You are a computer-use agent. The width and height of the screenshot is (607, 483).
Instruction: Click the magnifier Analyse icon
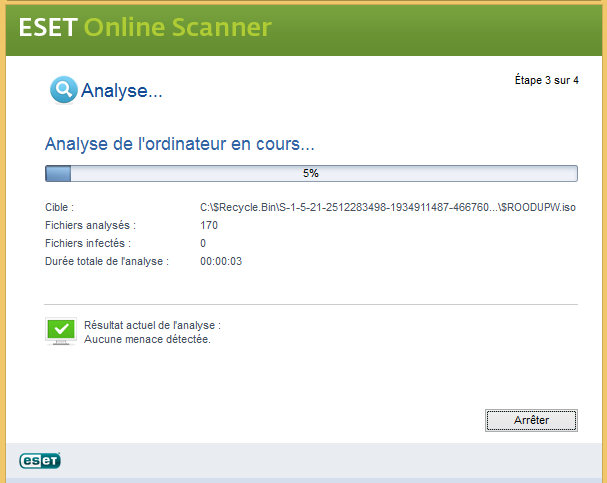(x=63, y=90)
